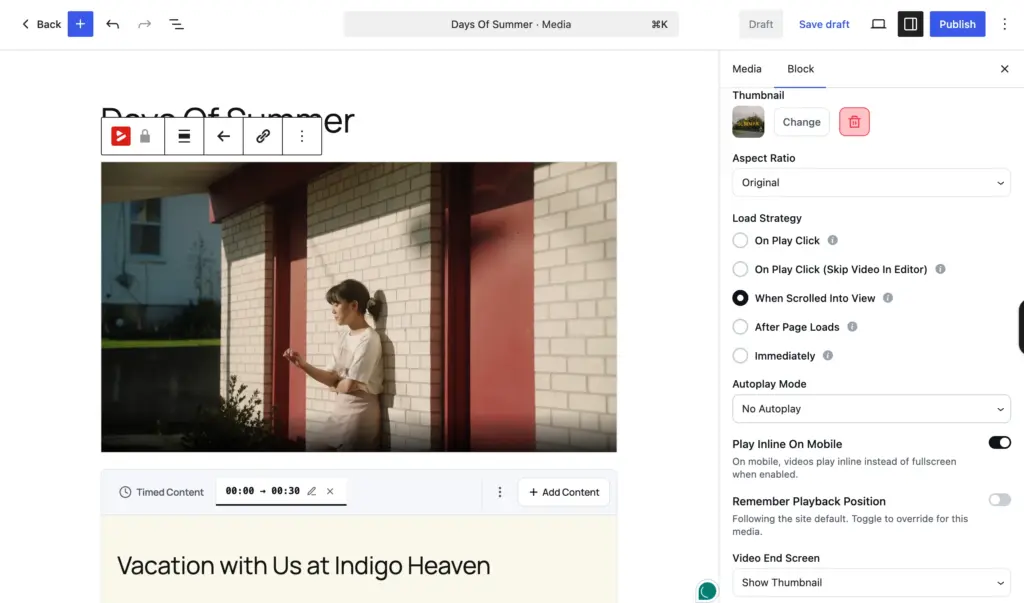Toggle the settings sidebar icon
This screenshot has width=1024, height=603.
pyautogui.click(x=910, y=24)
